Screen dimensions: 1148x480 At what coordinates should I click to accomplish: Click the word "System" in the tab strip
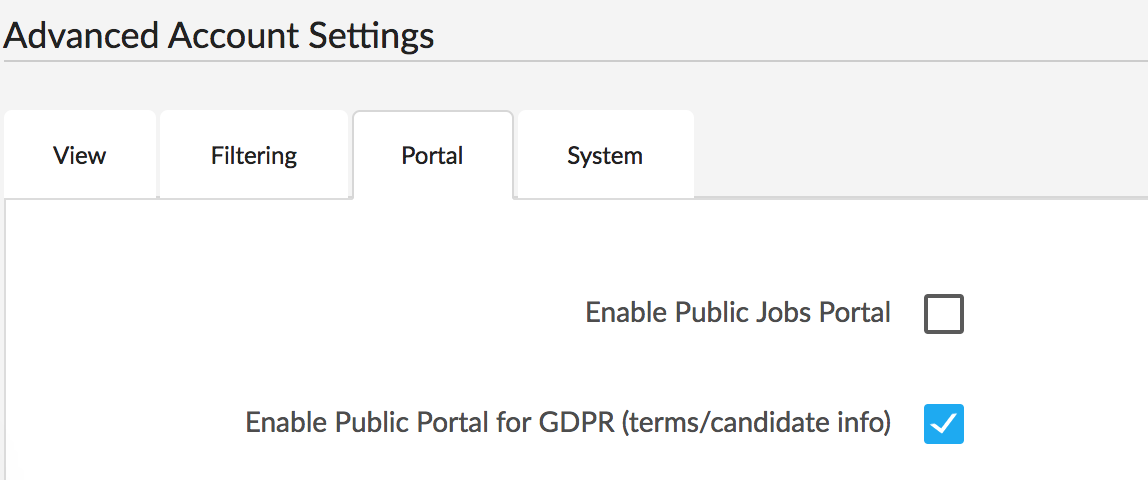(x=605, y=156)
